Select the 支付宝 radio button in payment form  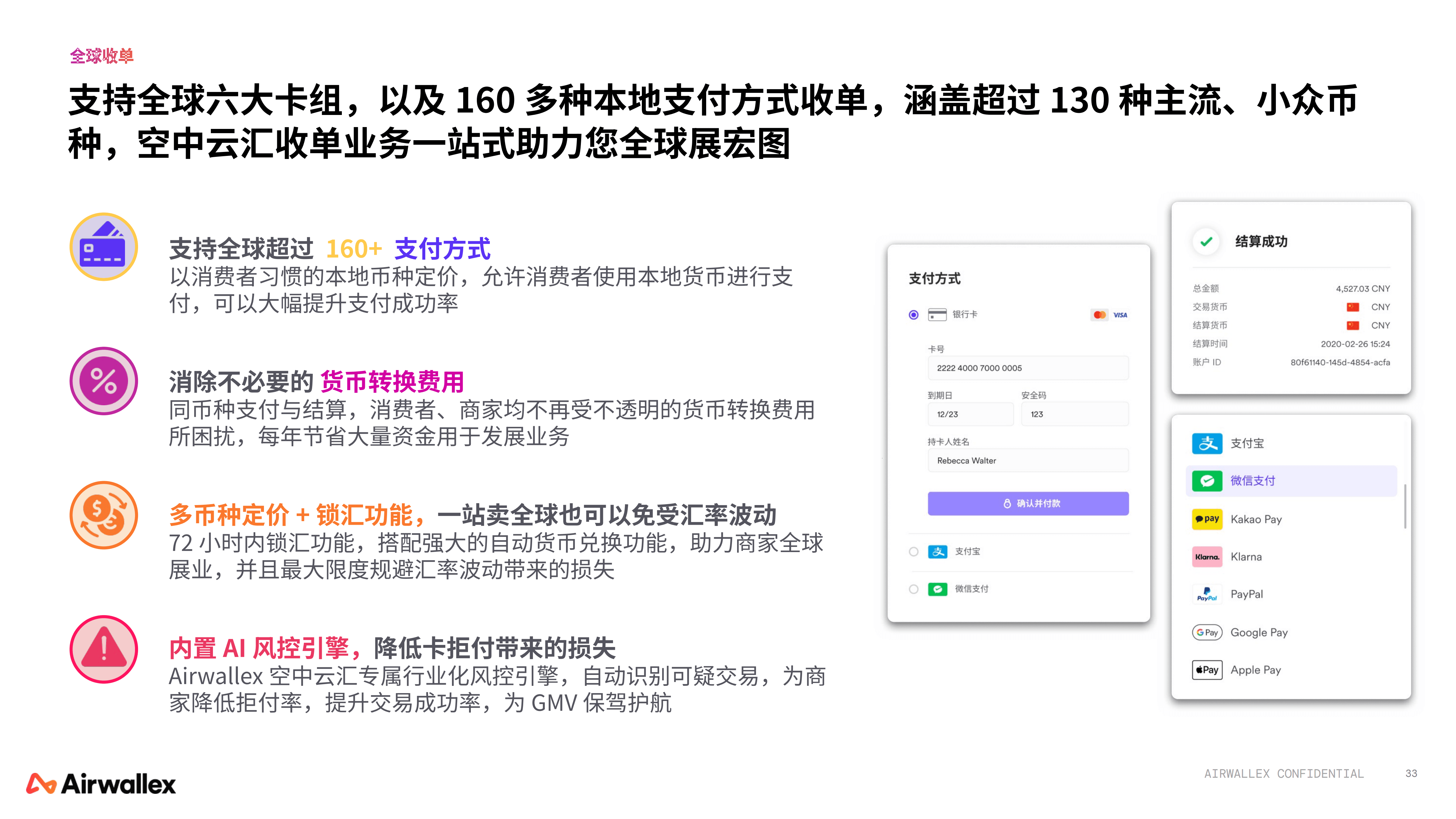[x=913, y=552]
